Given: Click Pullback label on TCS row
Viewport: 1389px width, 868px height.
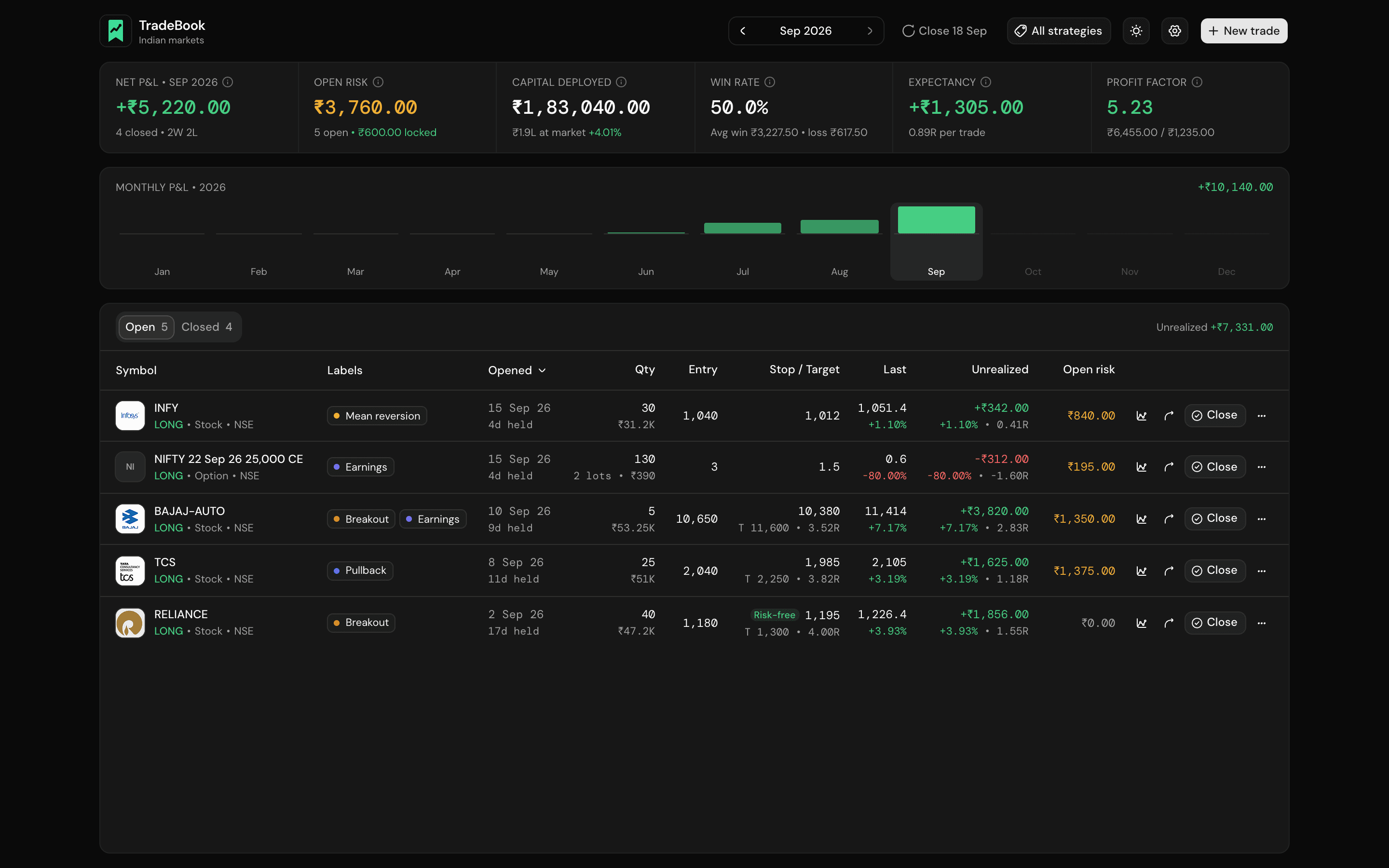Looking at the screenshot, I should point(360,570).
